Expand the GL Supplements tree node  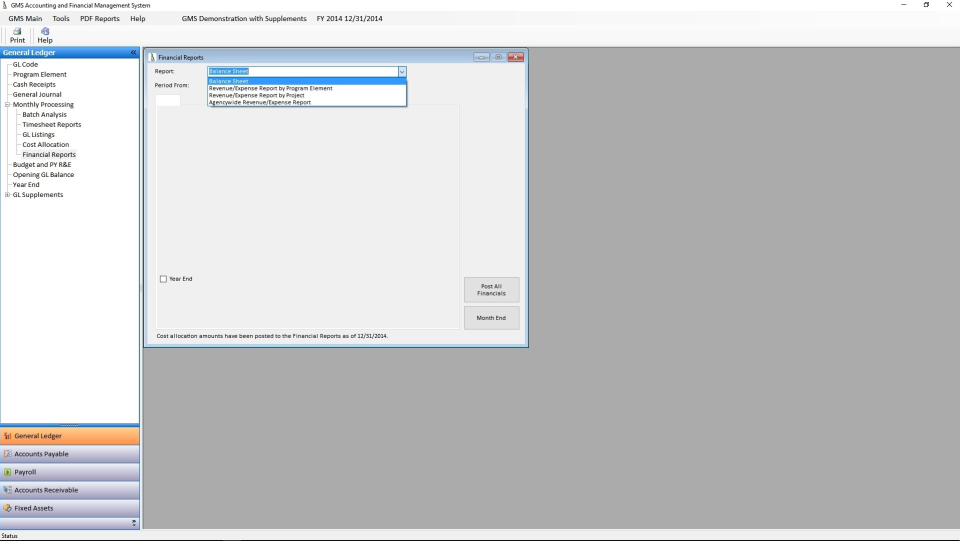click(x=7, y=195)
